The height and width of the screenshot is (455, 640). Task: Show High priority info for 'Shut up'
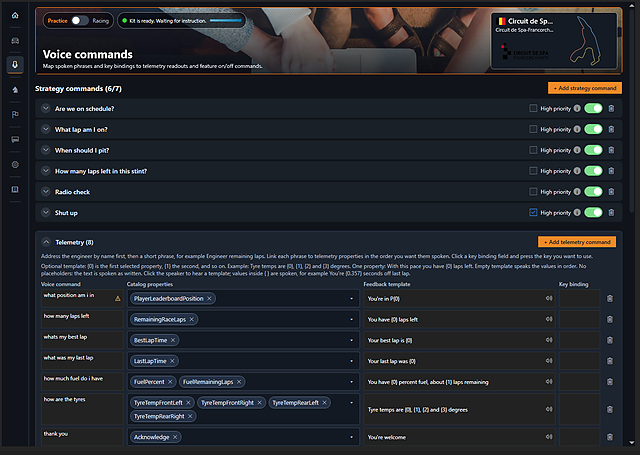[577, 213]
